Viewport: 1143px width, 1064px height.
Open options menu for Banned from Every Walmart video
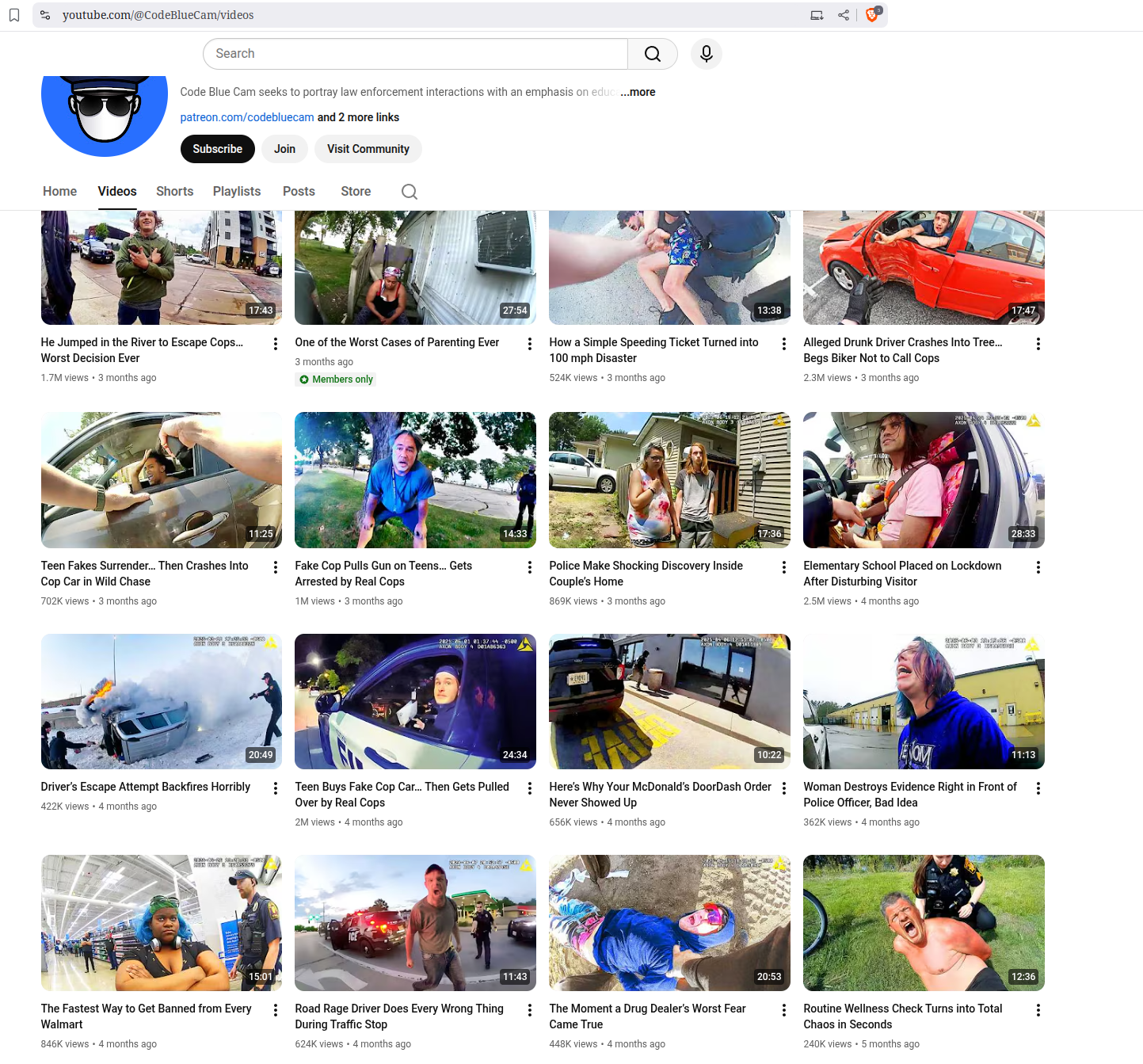[275, 1010]
